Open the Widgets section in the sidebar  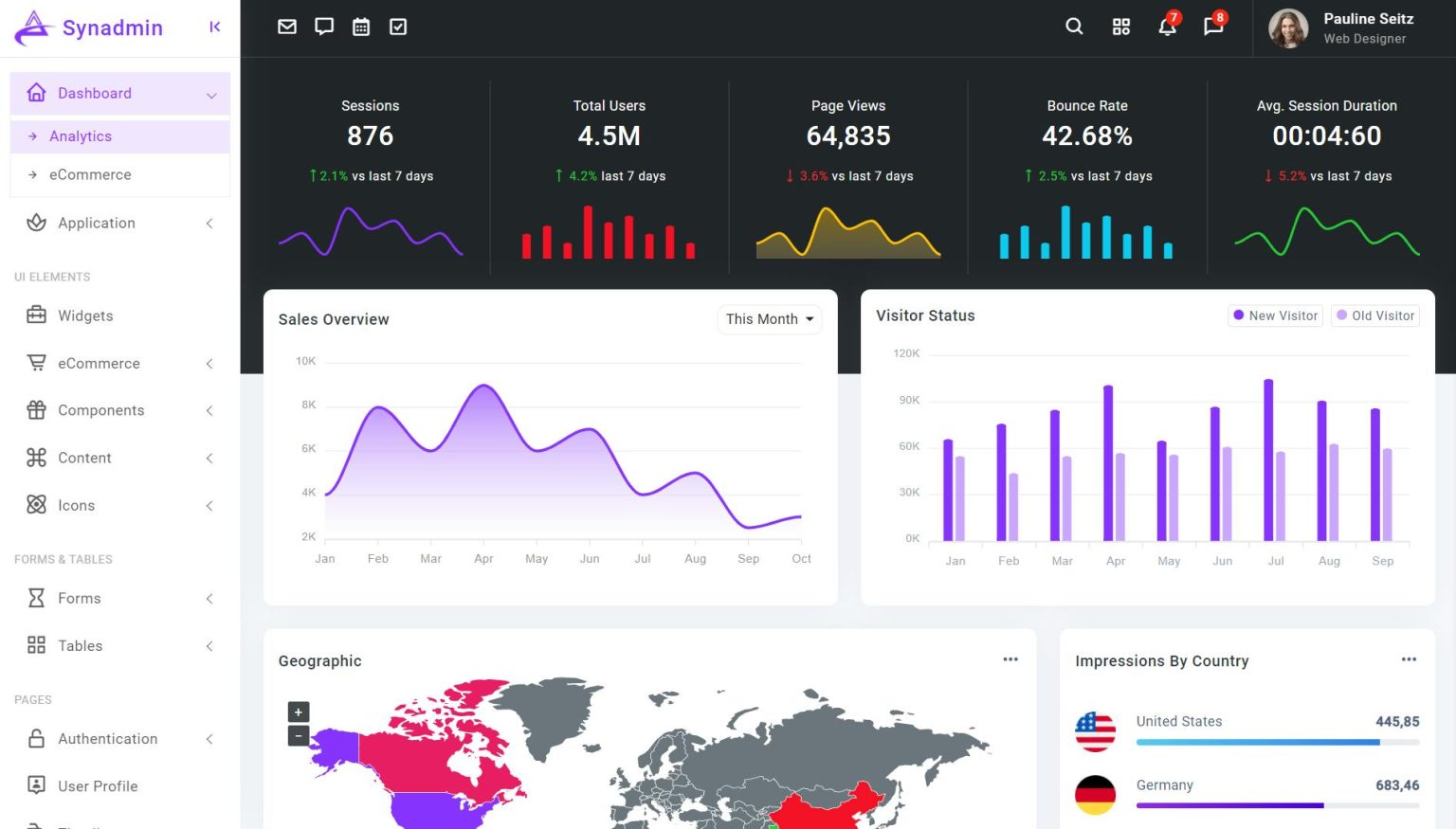(x=85, y=315)
